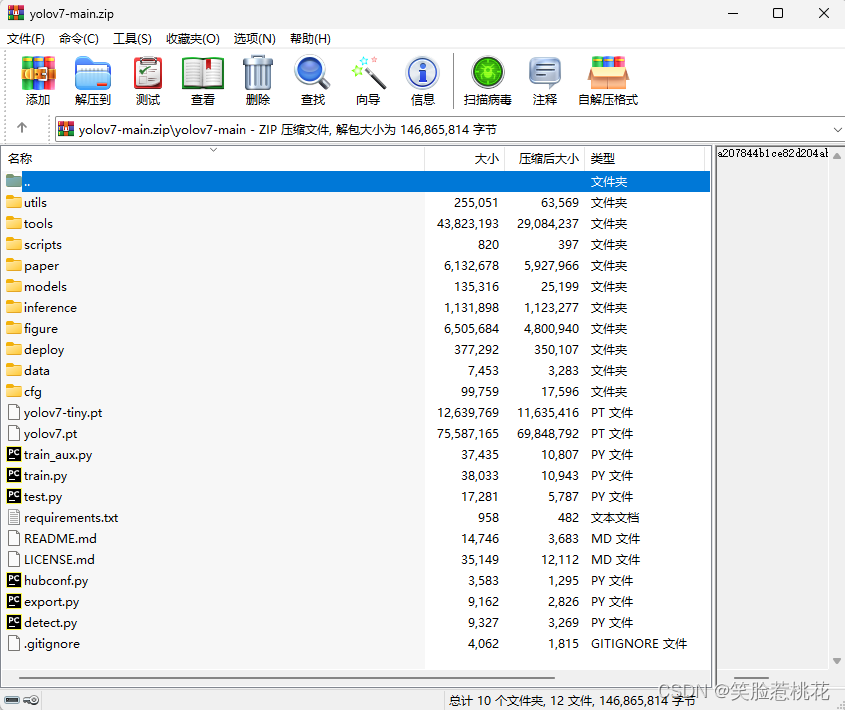Select the parent folder ".." row
This screenshot has width=845, height=710.
point(356,182)
